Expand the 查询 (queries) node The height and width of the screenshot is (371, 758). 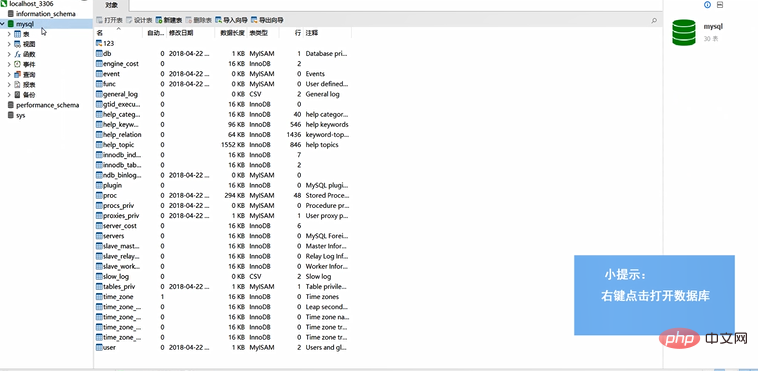point(9,74)
